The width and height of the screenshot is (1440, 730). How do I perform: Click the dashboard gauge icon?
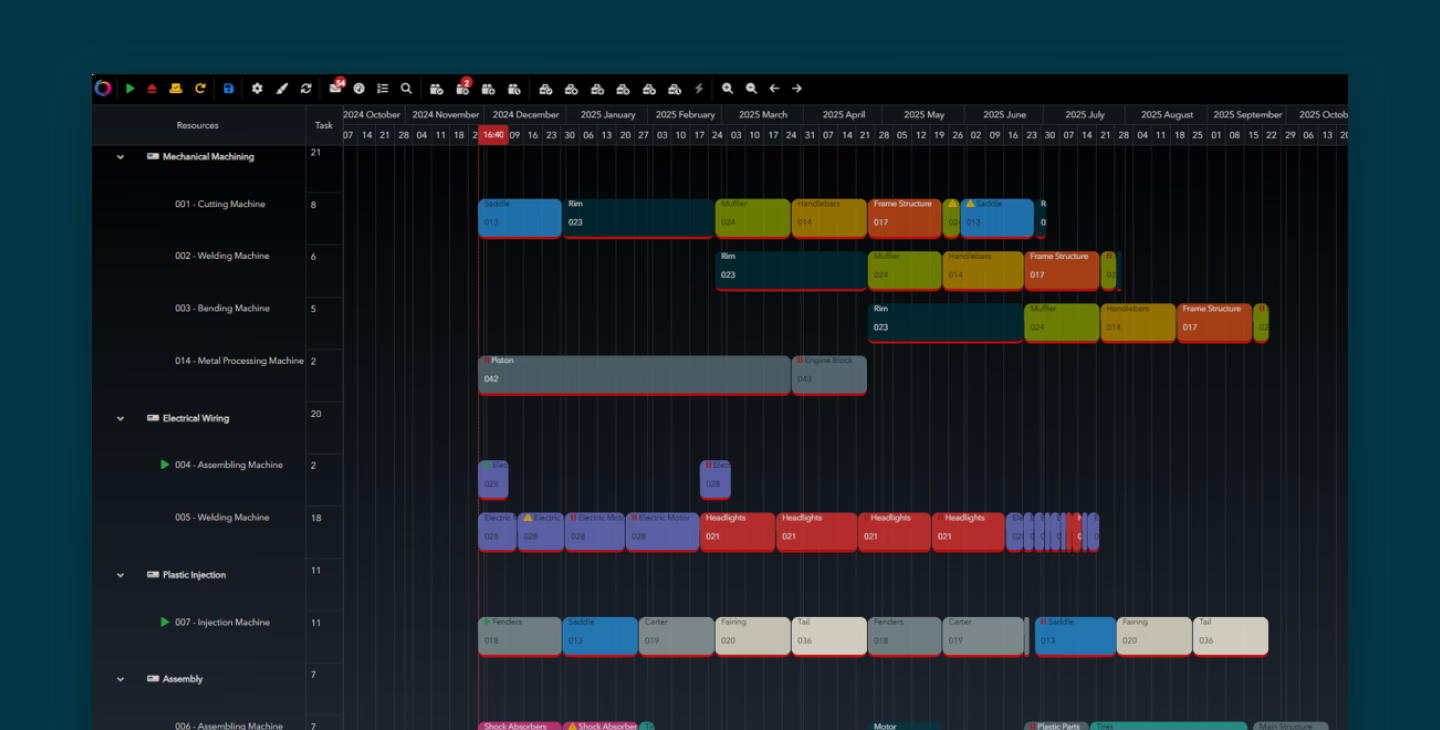(359, 88)
